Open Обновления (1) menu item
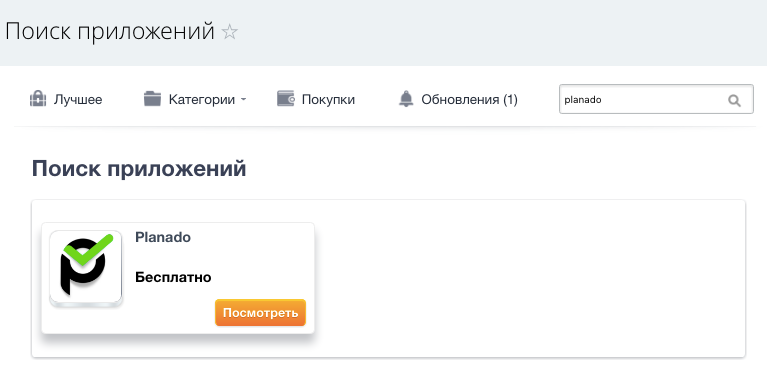767x388 pixels. click(x=470, y=100)
